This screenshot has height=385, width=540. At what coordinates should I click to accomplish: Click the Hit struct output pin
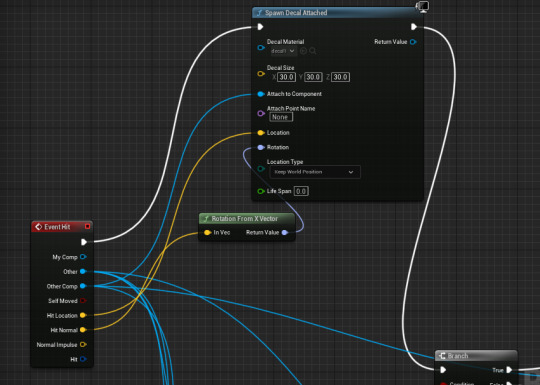83,359
